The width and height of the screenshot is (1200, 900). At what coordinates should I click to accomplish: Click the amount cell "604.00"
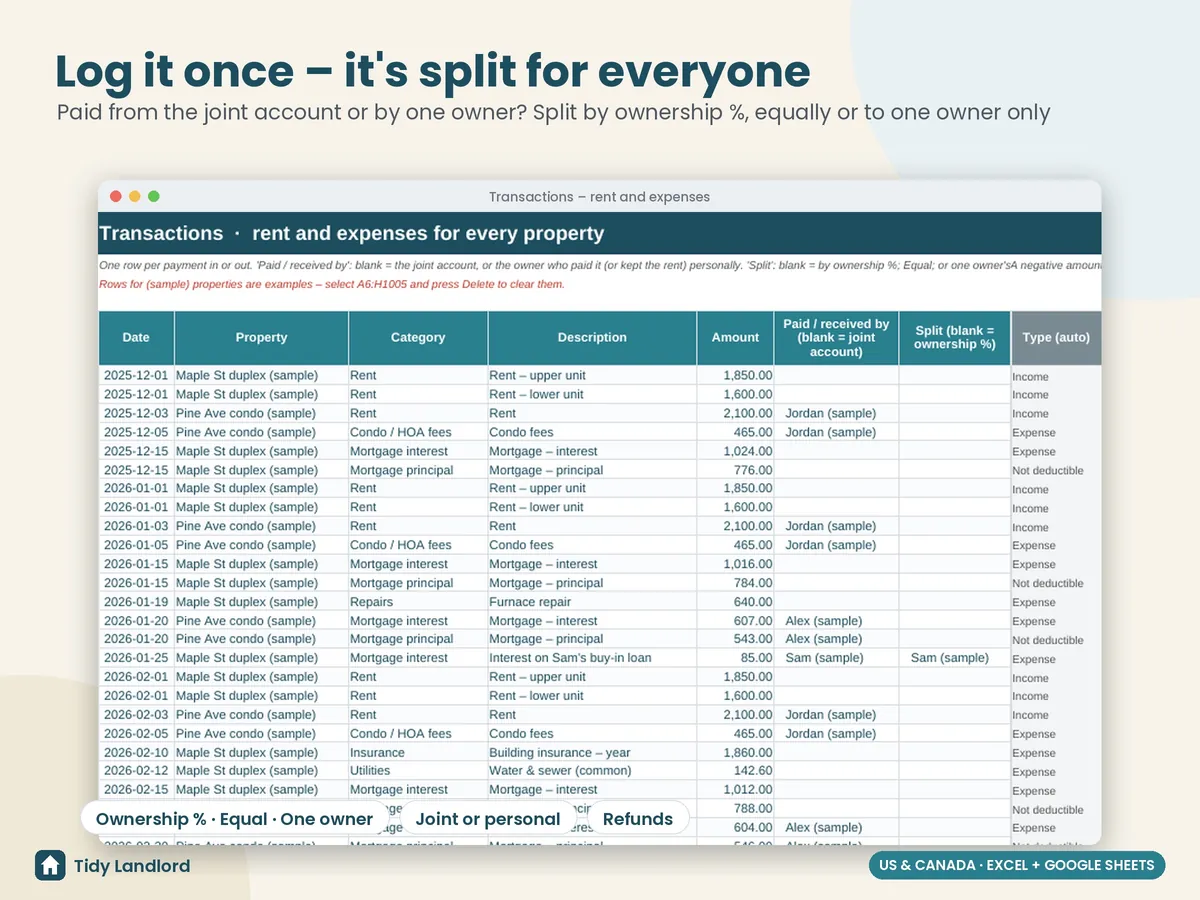[x=735, y=828]
